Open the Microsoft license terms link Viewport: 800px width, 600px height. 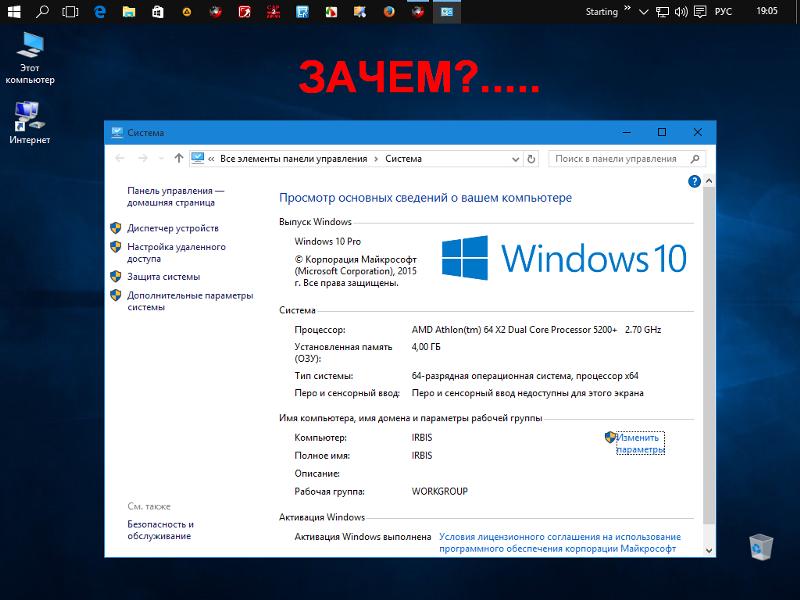pyautogui.click(x=560, y=542)
